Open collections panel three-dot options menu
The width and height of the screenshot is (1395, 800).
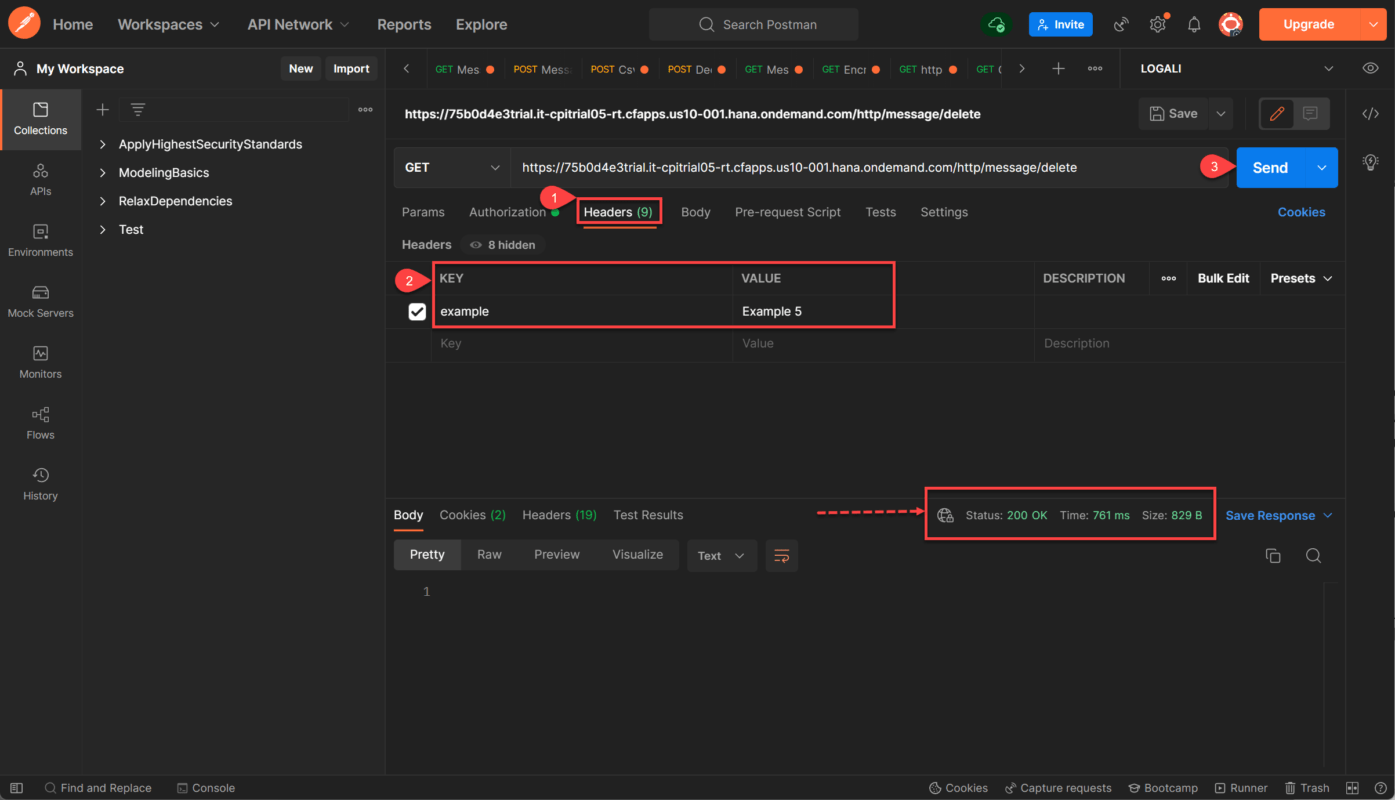click(x=365, y=109)
